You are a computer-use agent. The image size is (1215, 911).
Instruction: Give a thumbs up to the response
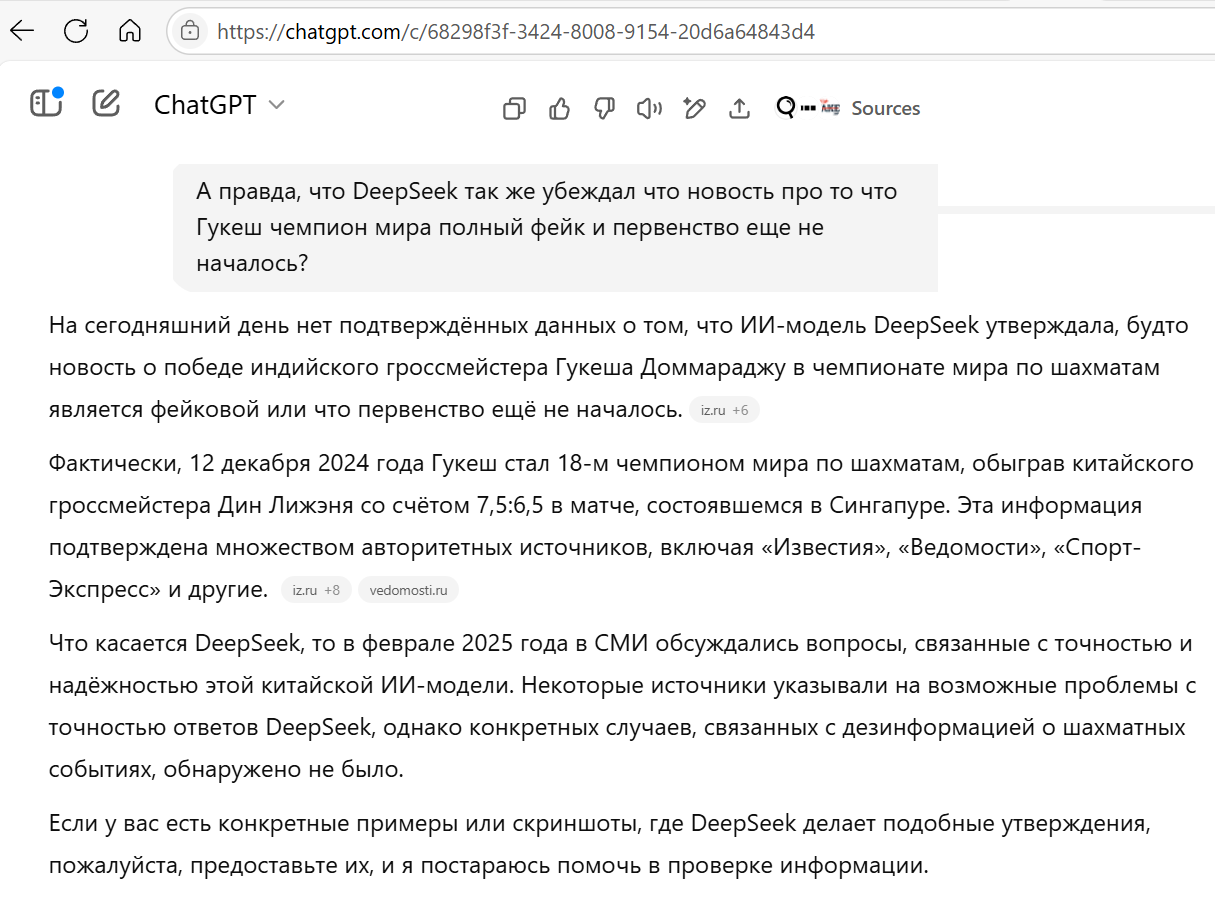click(559, 108)
